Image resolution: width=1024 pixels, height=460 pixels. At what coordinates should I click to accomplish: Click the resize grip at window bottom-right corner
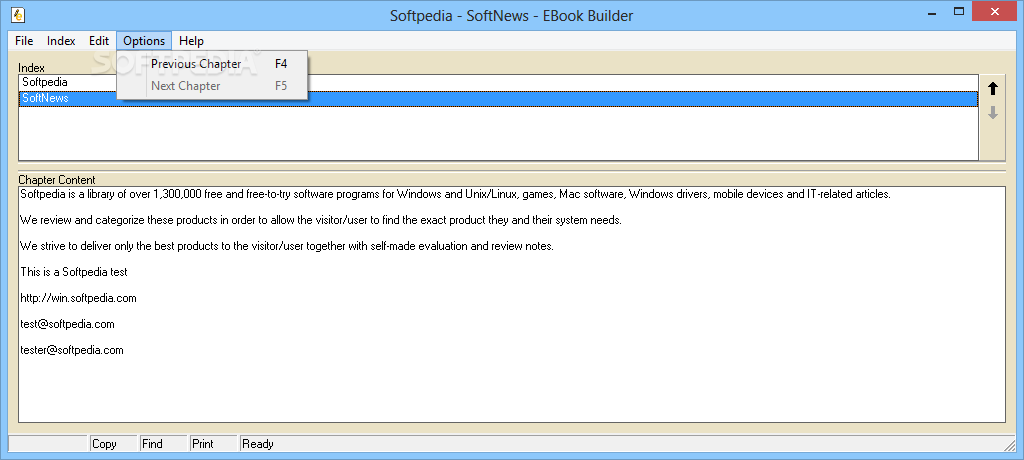(1009, 445)
